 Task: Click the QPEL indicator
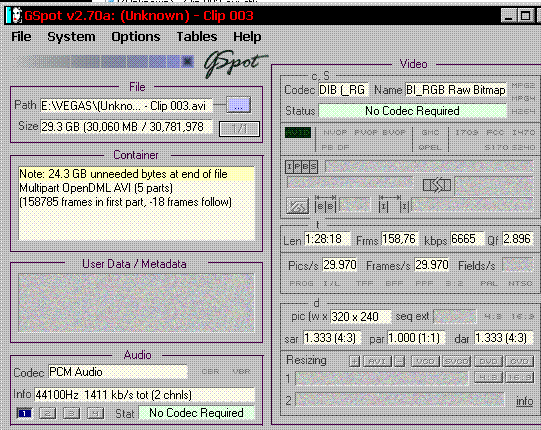[x=430, y=147]
